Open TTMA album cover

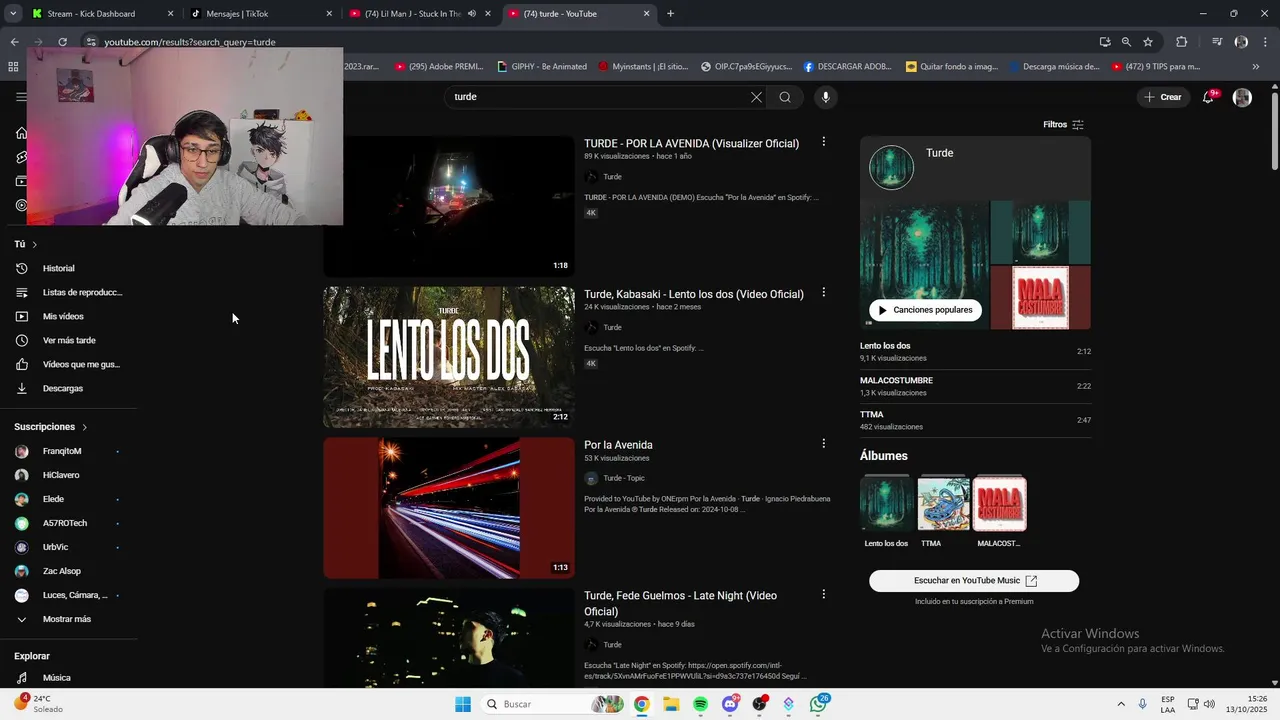[943, 504]
